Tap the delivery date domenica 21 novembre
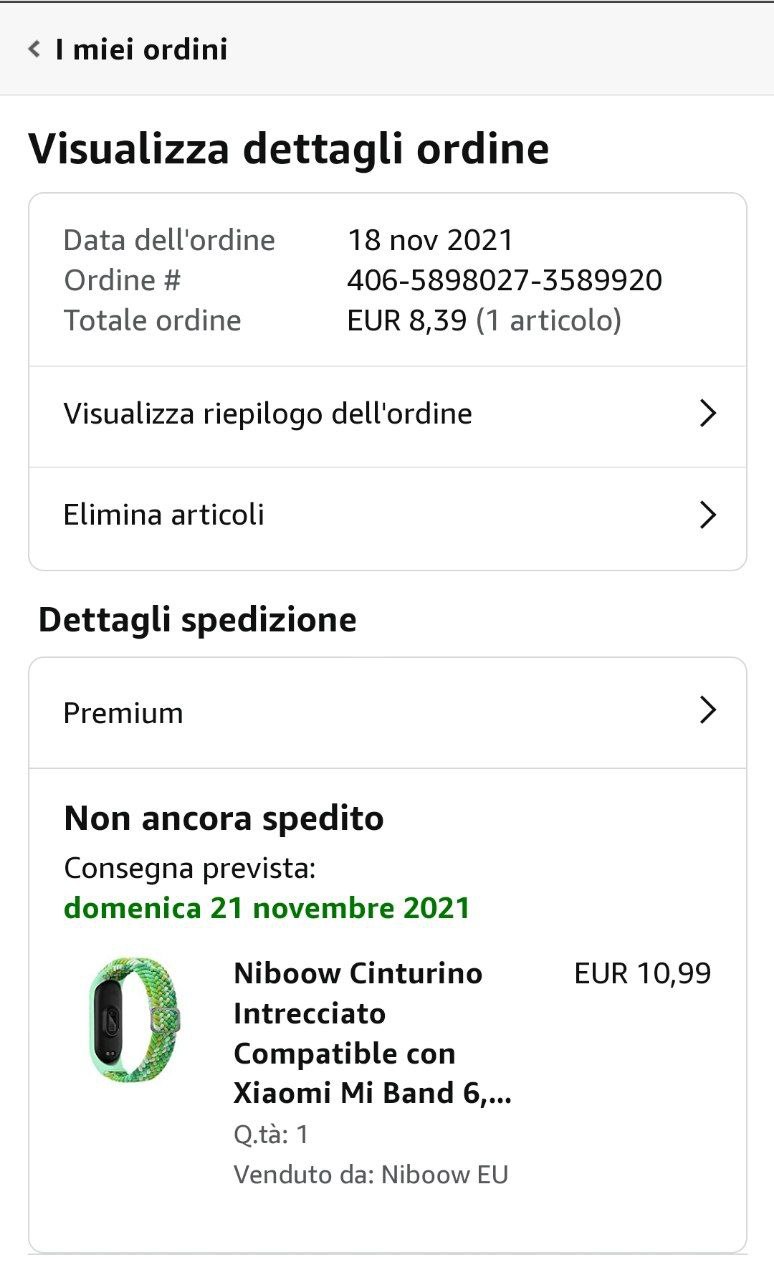 266,908
